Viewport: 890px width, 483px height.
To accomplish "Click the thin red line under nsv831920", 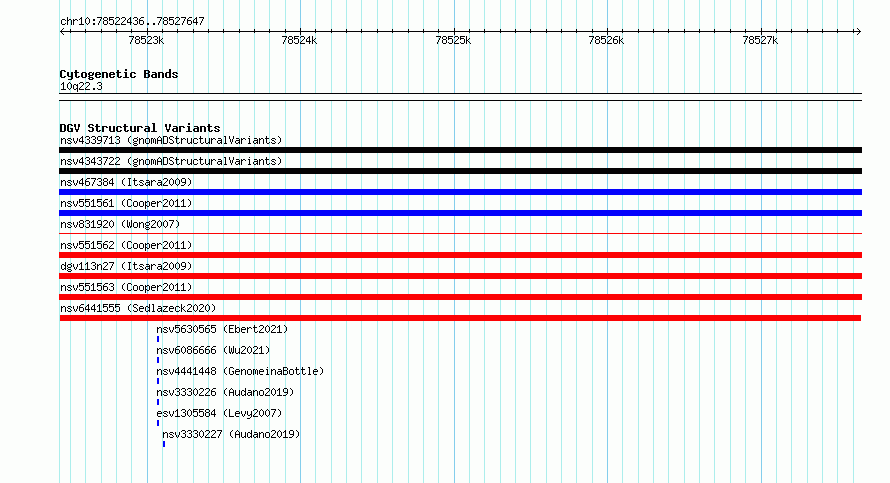I will [460, 233].
